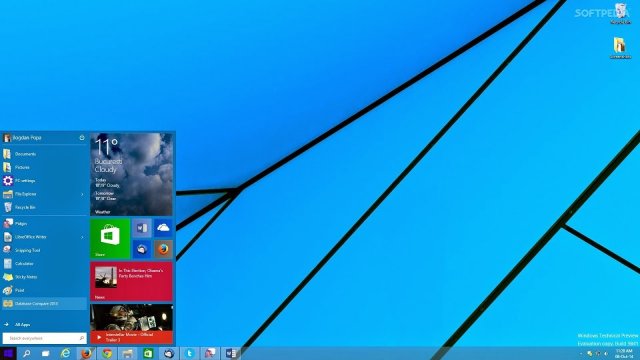Open the volume icon in the system tray
Image resolution: width=640 pixels, height=360 pixels.
[606, 353]
